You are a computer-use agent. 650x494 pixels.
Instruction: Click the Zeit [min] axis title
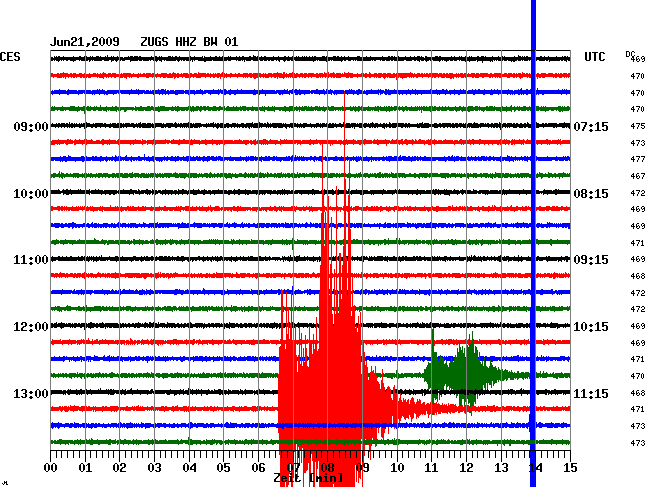click(x=308, y=478)
